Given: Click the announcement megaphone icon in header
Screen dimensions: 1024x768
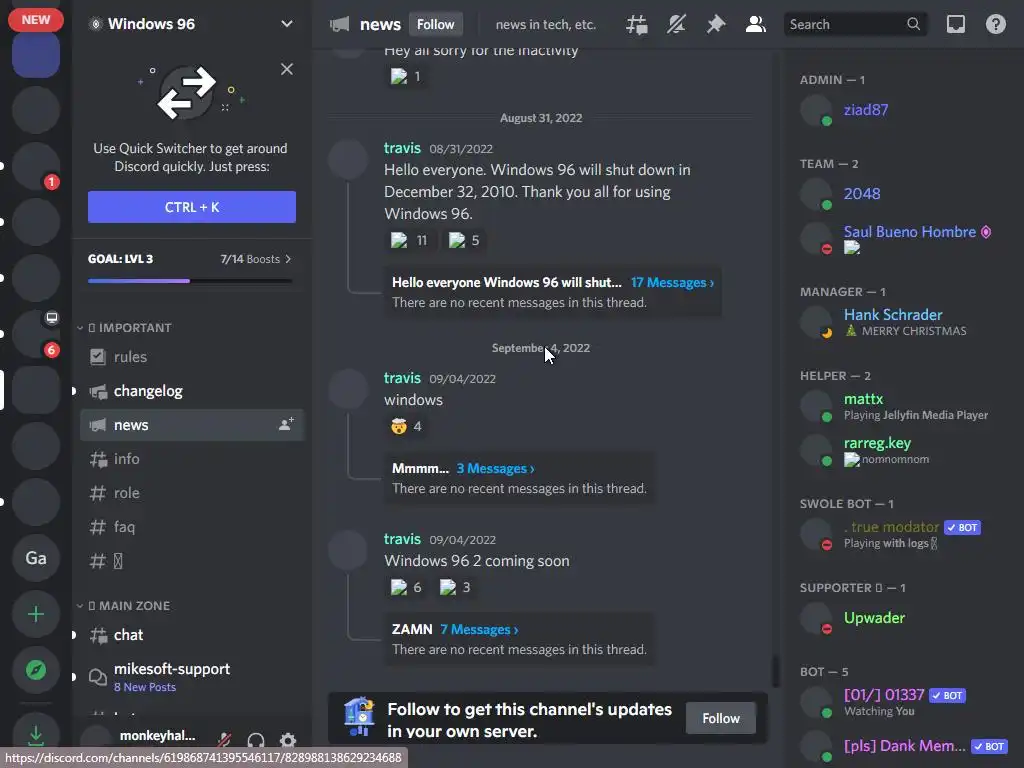Looking at the screenshot, I should pos(340,25).
